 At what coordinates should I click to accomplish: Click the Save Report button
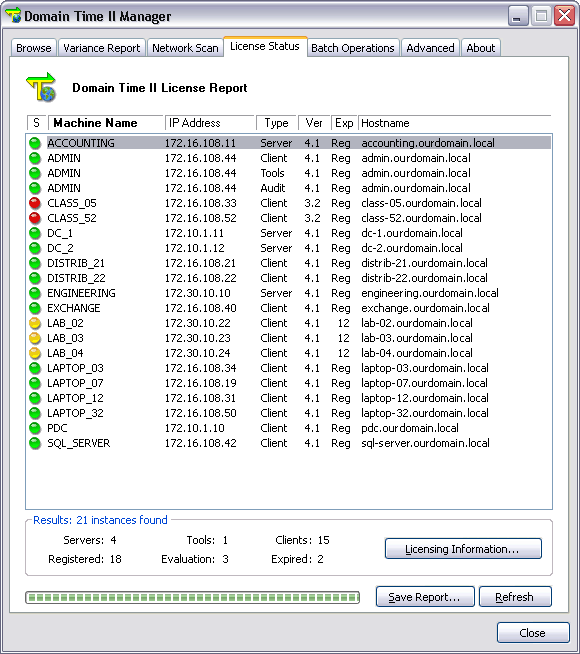pos(425,597)
